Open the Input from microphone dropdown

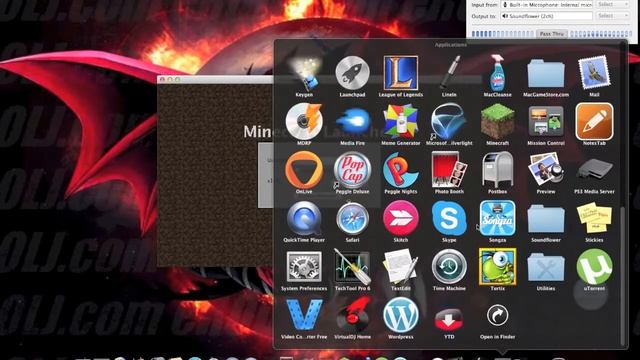[x=547, y=4]
